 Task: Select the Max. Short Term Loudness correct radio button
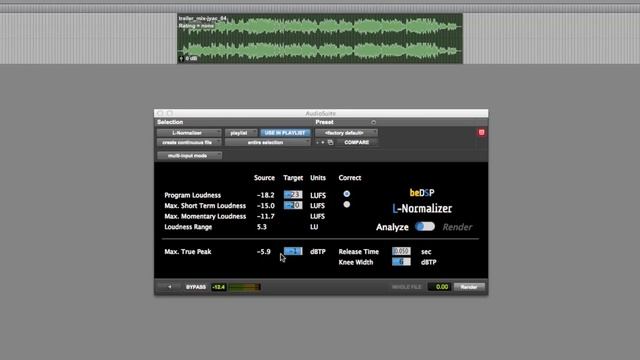[x=347, y=204]
